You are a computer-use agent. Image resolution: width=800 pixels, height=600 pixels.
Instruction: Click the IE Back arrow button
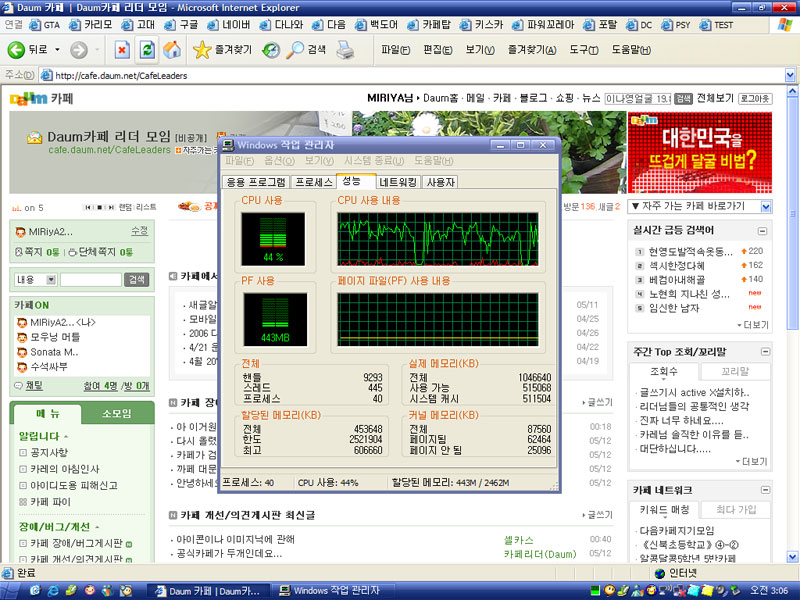click(16, 49)
